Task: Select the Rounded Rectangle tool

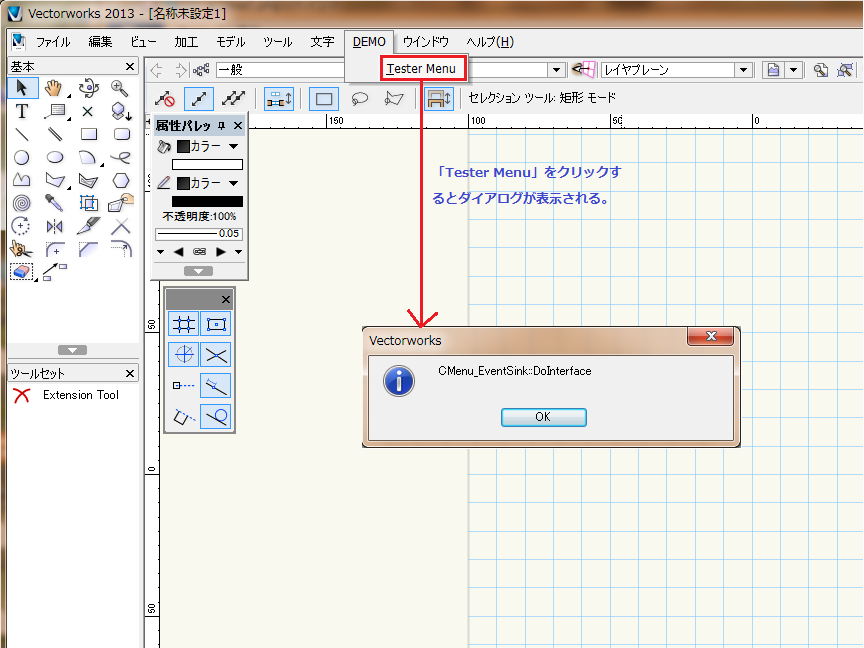Action: 121,134
